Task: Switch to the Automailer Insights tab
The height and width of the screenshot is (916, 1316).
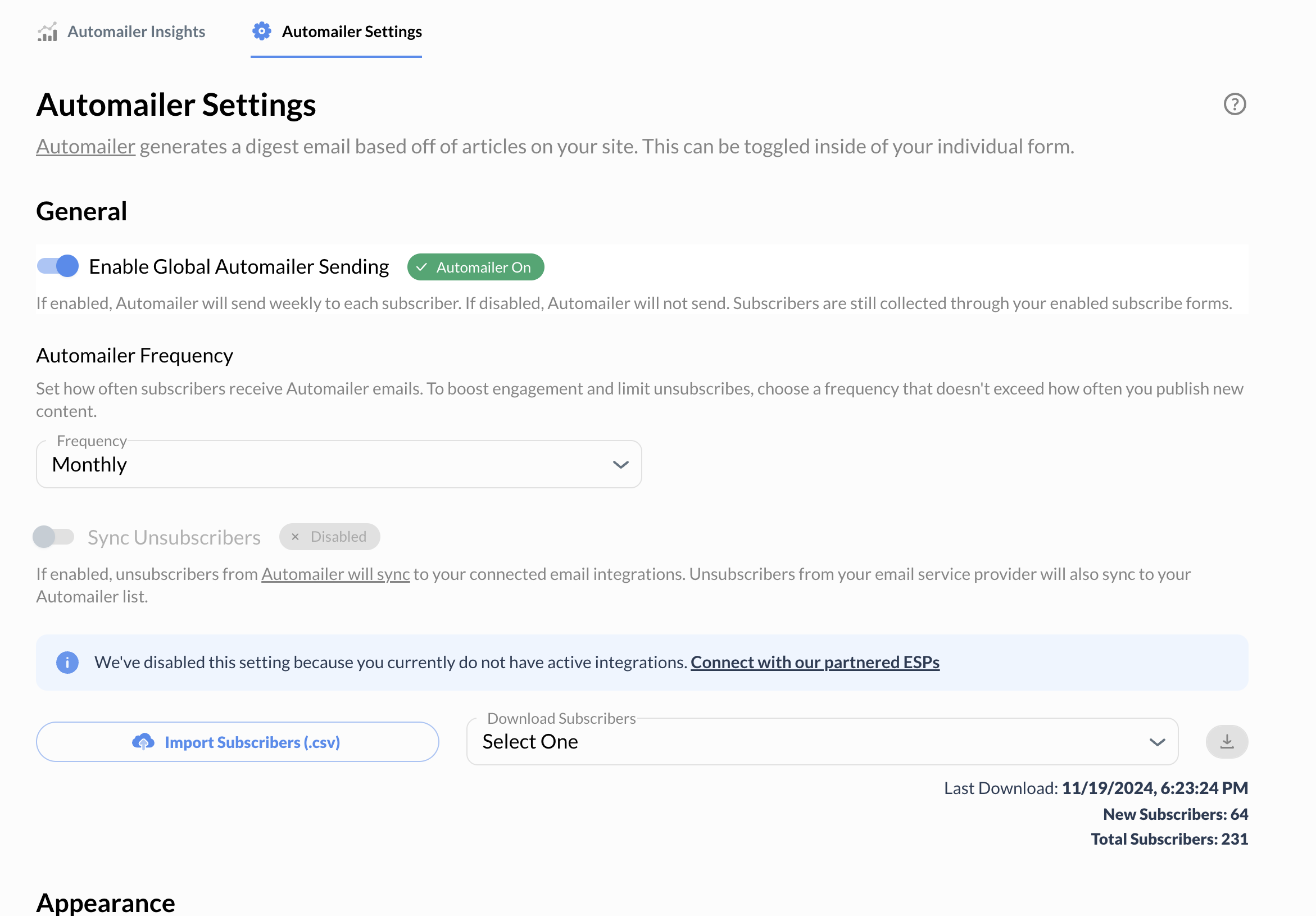Action: pos(136,31)
